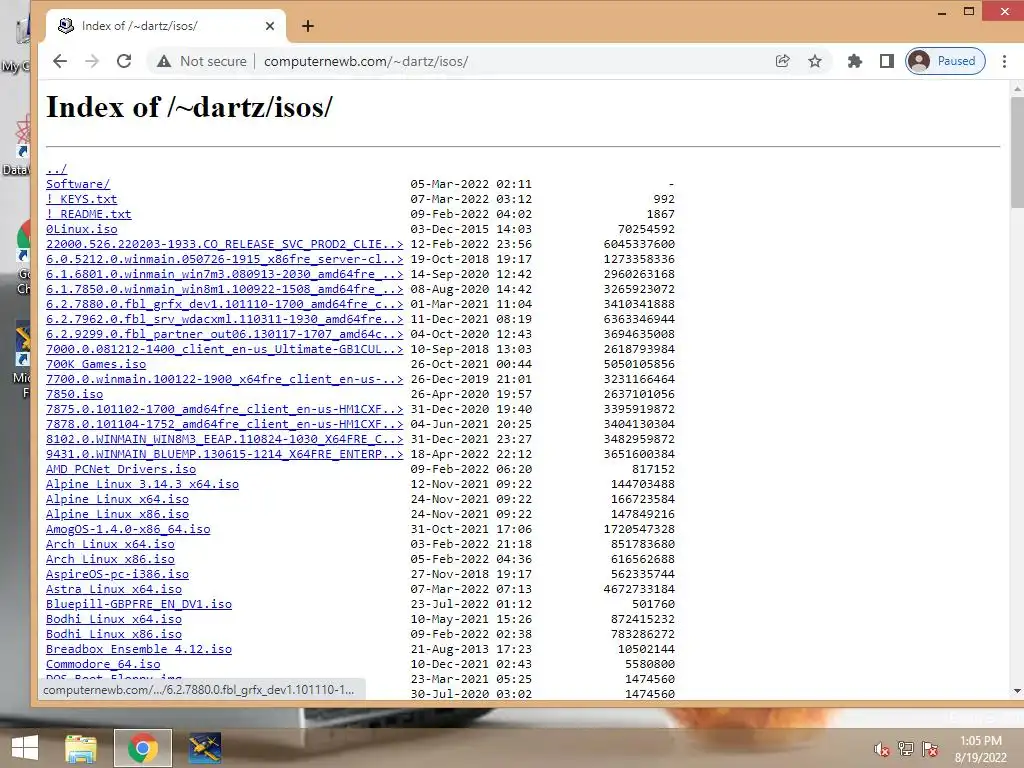Open the Paused profile button
The image size is (1024, 768).
(945, 61)
